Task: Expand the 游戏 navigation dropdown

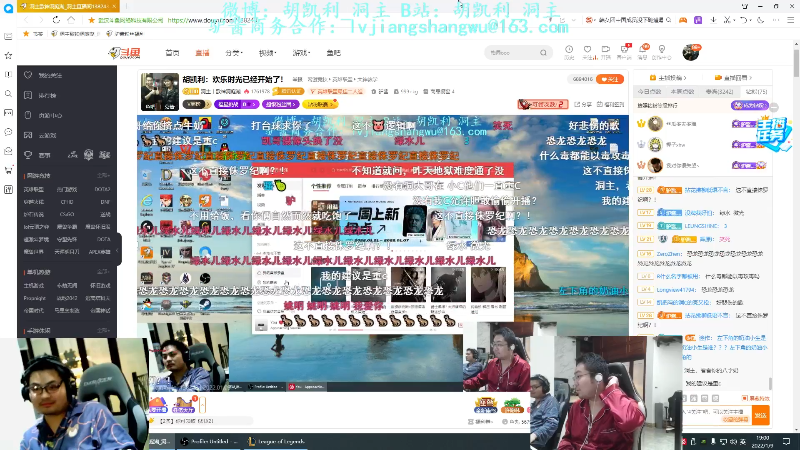Action: coord(301,53)
